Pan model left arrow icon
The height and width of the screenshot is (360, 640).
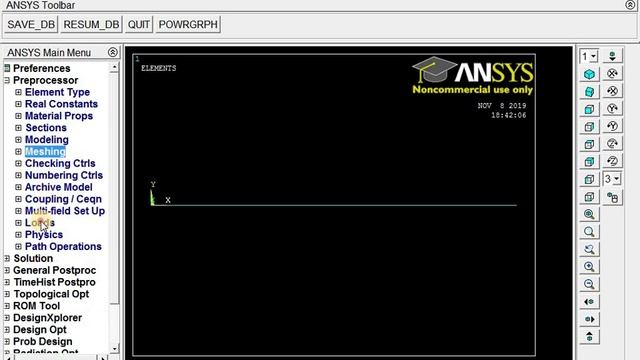589,302
